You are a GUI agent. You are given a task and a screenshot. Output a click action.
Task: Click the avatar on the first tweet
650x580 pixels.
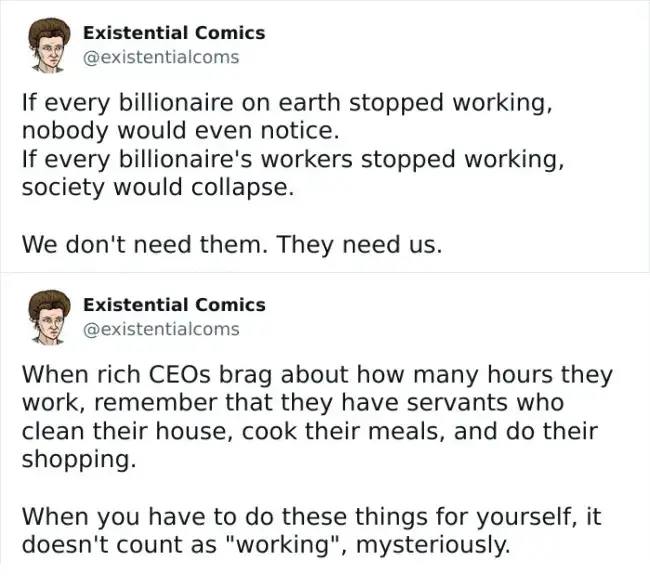[x=44, y=46]
